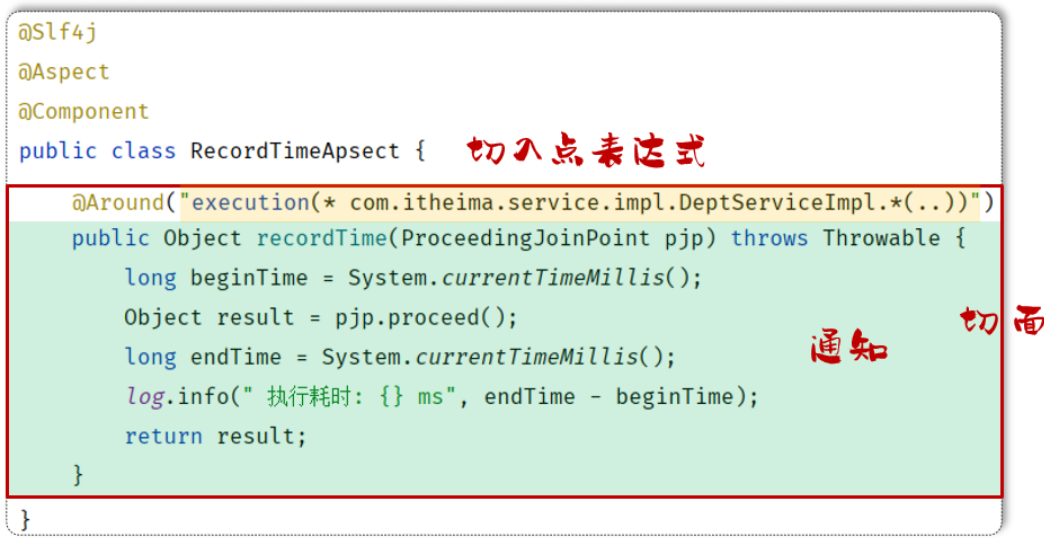Click the 'info' method call
Viewport: 1044px width, 538px height.
point(202,398)
